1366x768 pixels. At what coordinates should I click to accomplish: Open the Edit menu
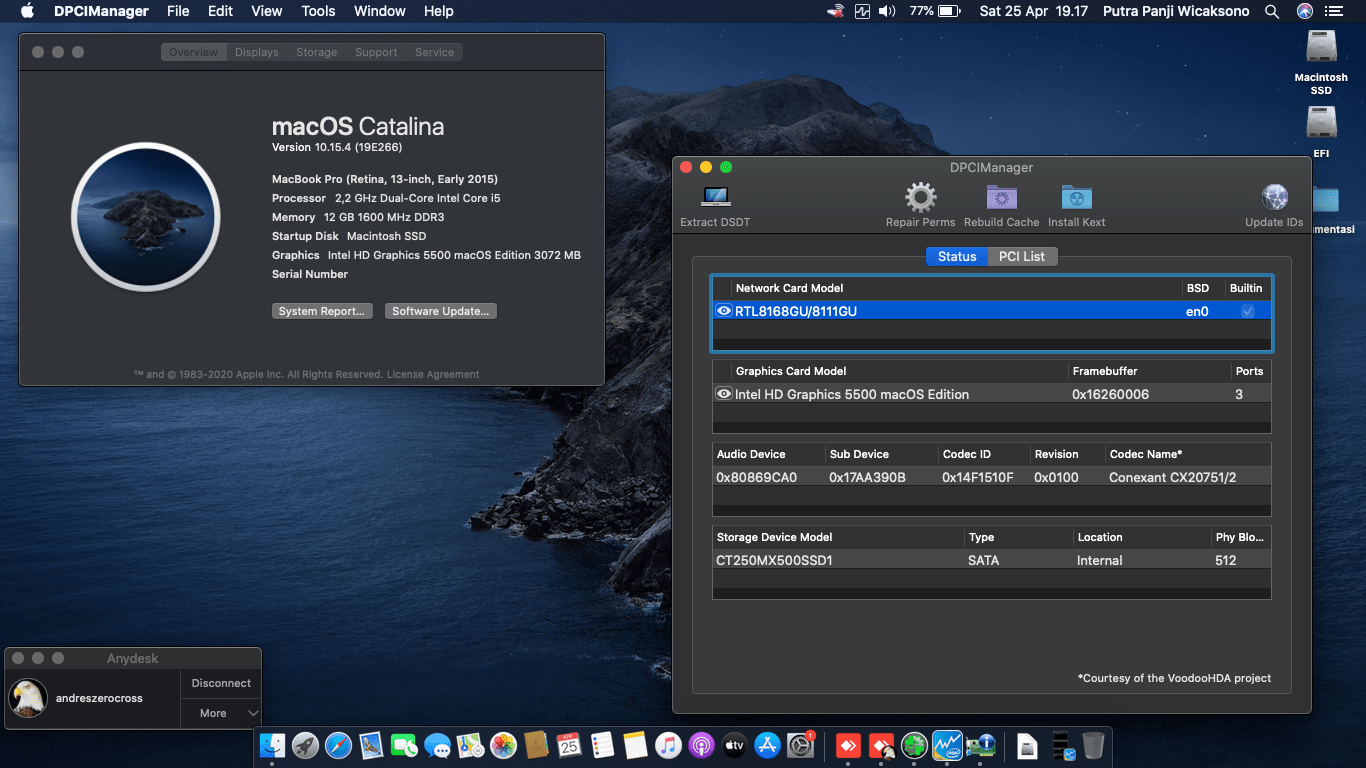[221, 11]
